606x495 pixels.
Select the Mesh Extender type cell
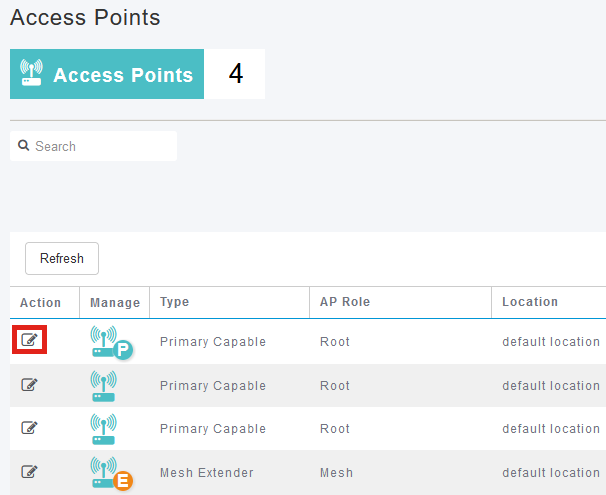pyautogui.click(x=207, y=473)
